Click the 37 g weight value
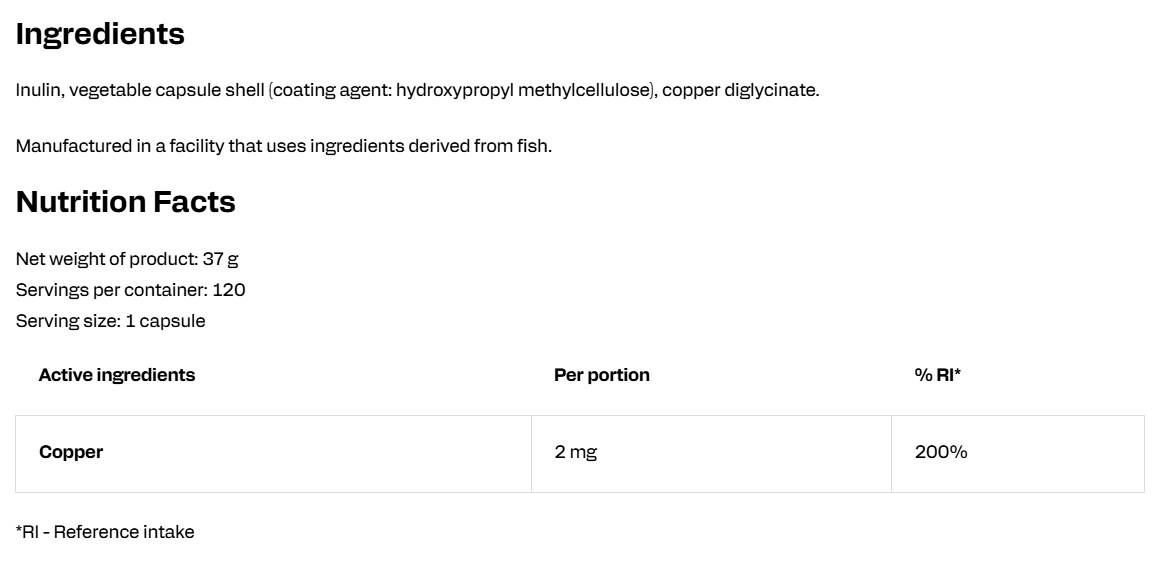1171x564 pixels. tap(221, 259)
